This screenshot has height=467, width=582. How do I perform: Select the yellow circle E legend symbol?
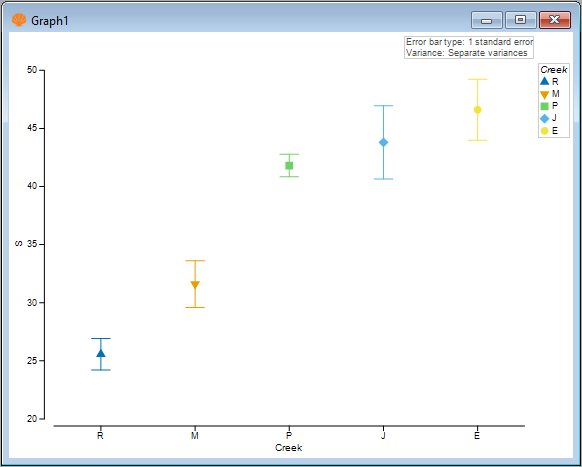tap(545, 131)
